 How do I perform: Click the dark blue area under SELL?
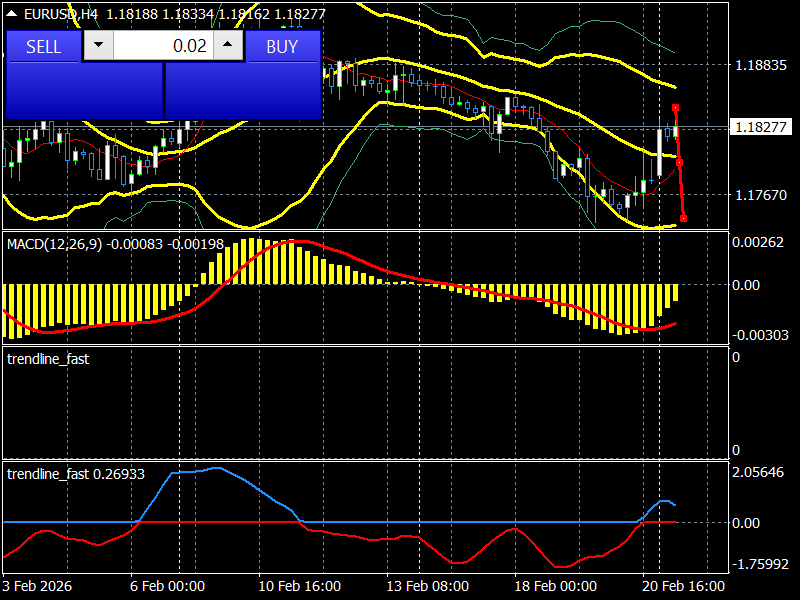coord(85,91)
